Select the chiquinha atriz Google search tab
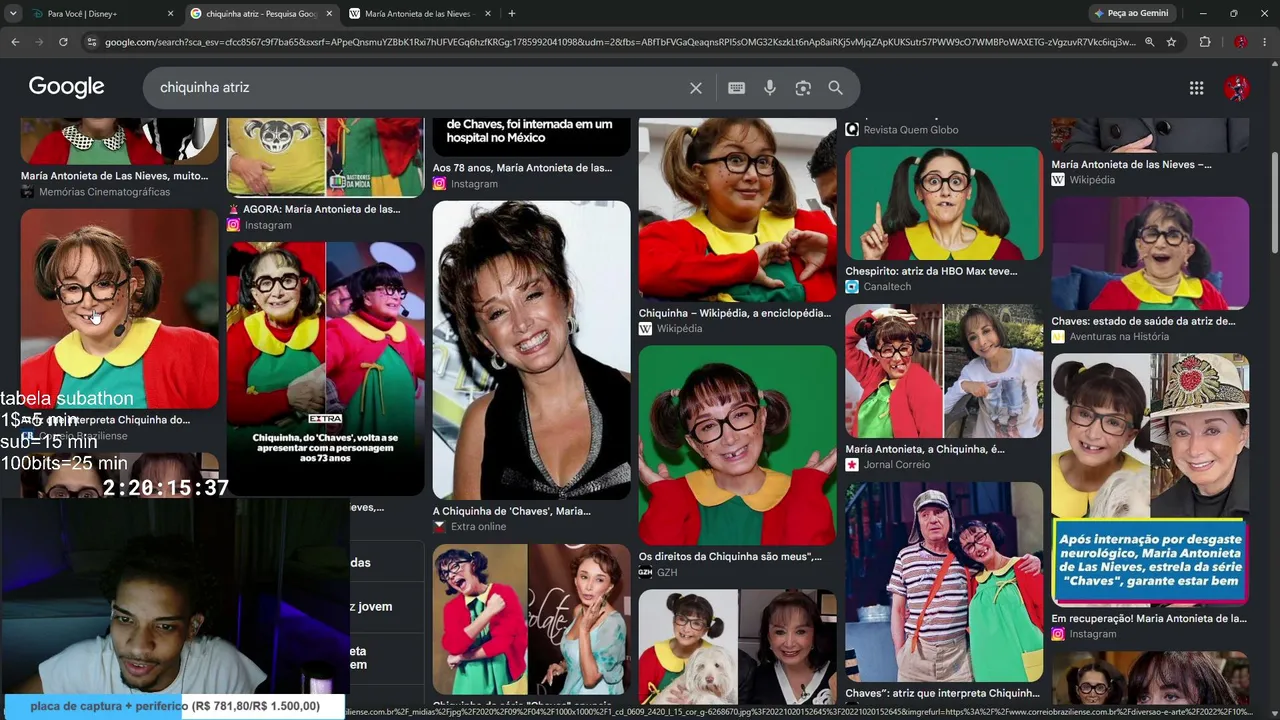1280x720 pixels. (262, 14)
